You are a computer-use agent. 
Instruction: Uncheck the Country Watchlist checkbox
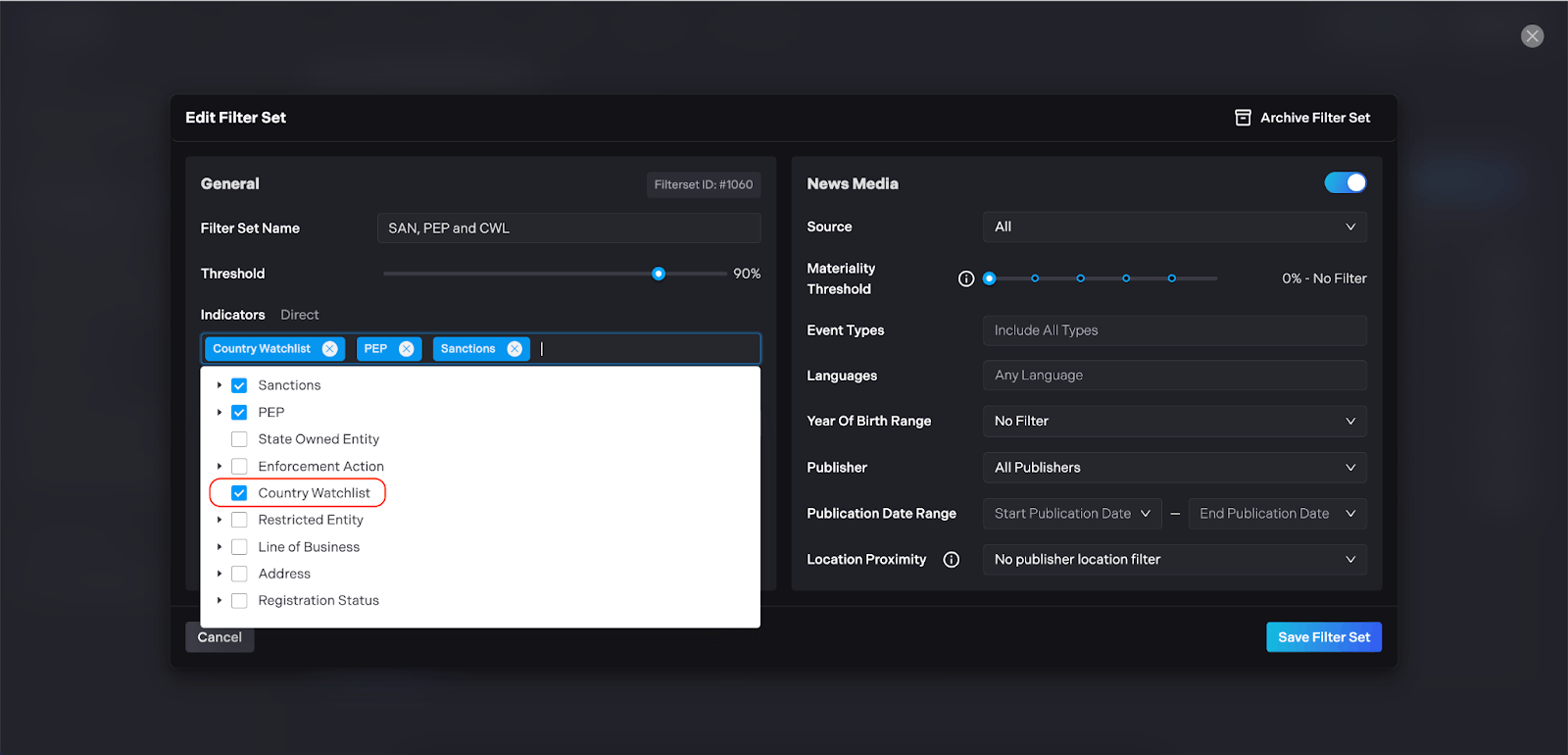tap(239, 493)
